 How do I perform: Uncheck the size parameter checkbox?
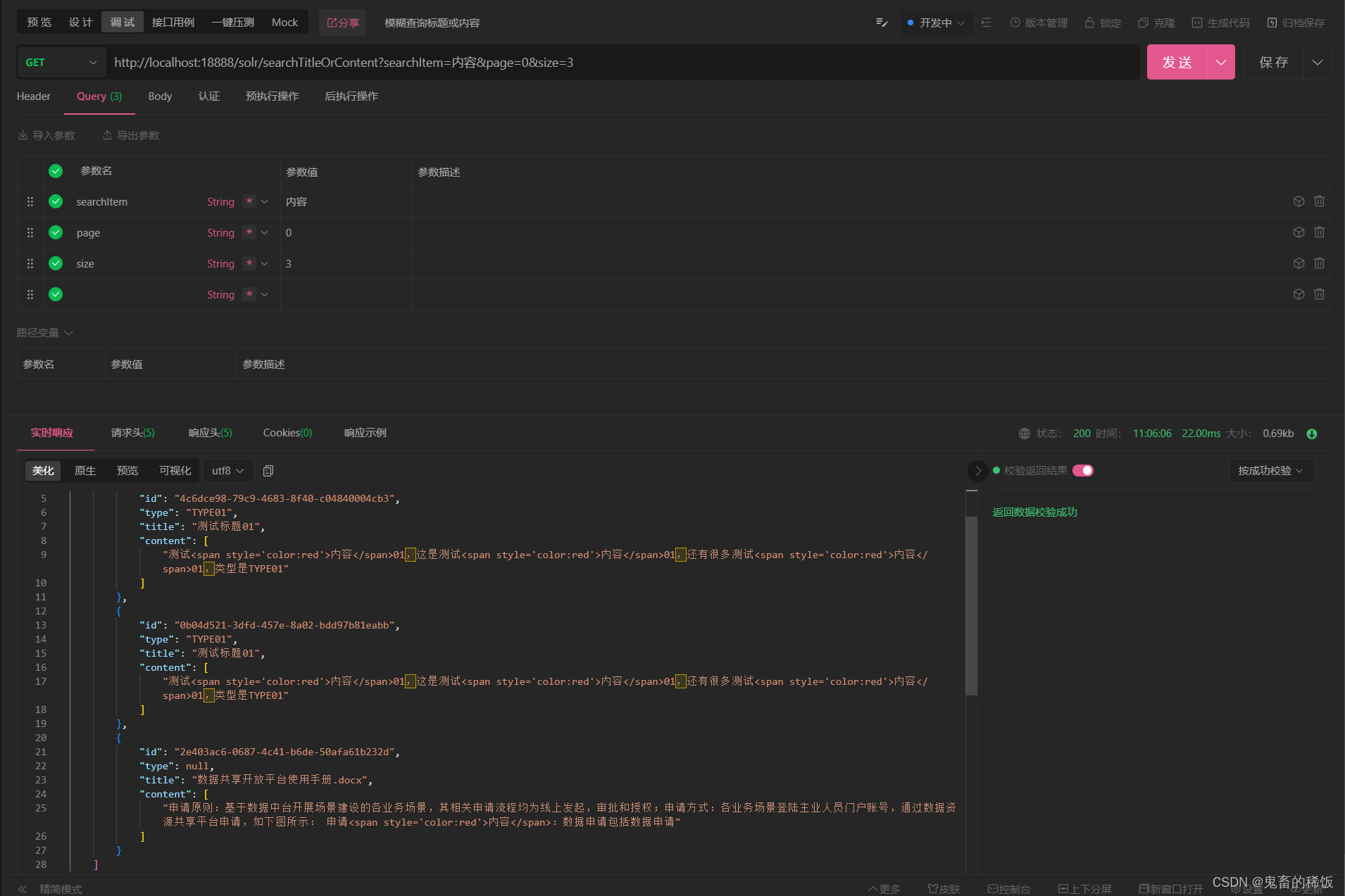pyautogui.click(x=56, y=263)
